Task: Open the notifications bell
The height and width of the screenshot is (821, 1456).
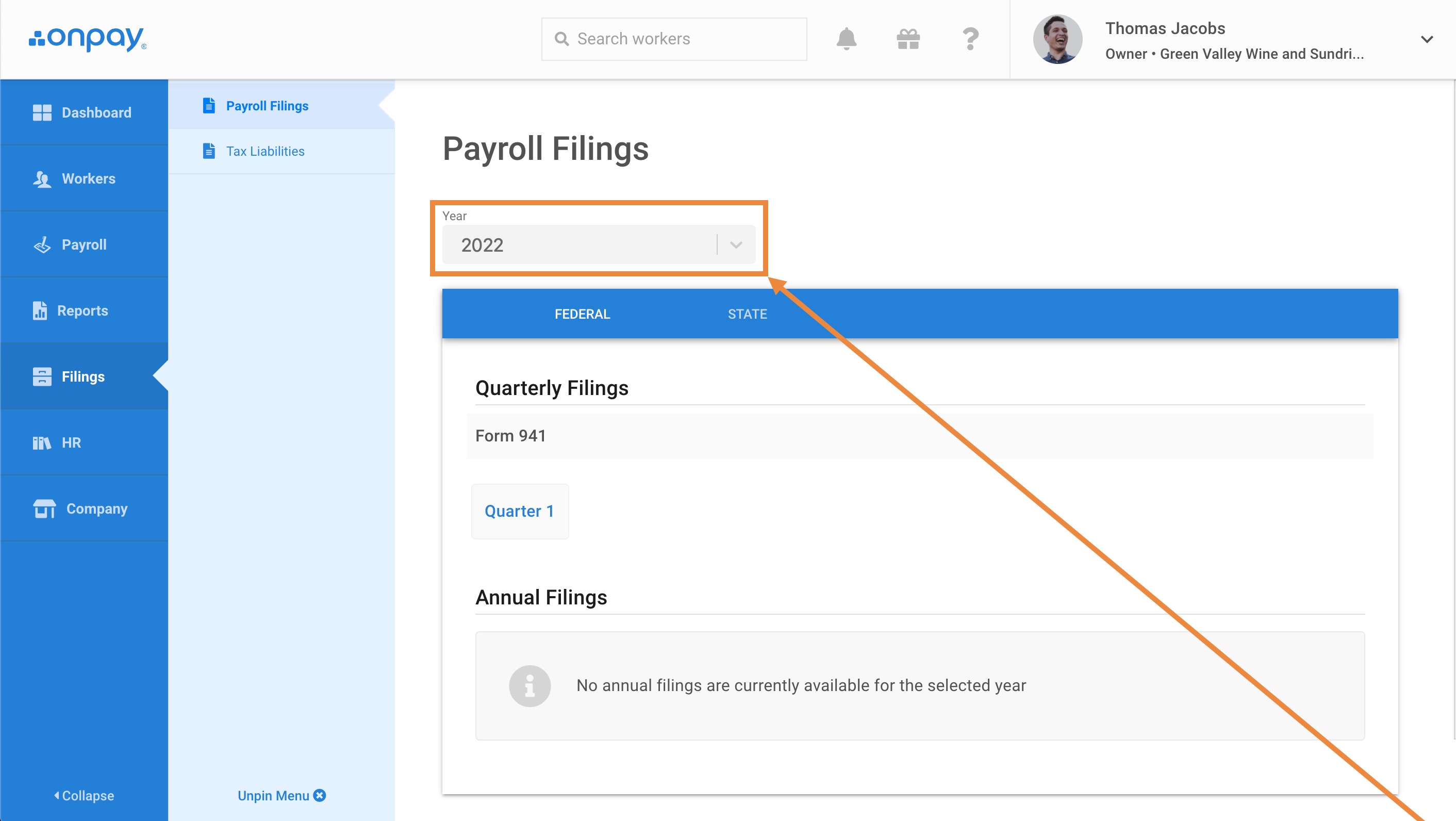Action: 846,39
